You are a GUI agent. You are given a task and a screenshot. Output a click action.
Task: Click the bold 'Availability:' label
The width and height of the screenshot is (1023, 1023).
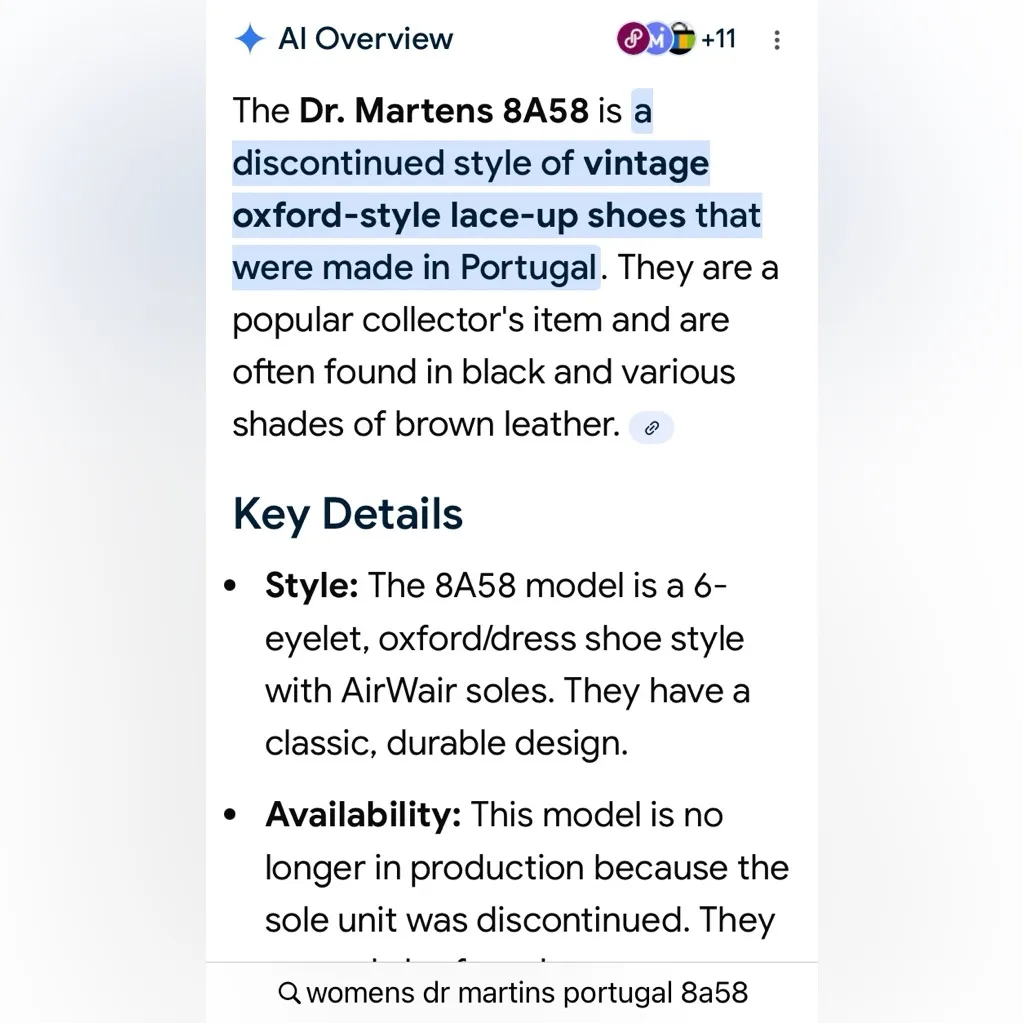click(363, 815)
